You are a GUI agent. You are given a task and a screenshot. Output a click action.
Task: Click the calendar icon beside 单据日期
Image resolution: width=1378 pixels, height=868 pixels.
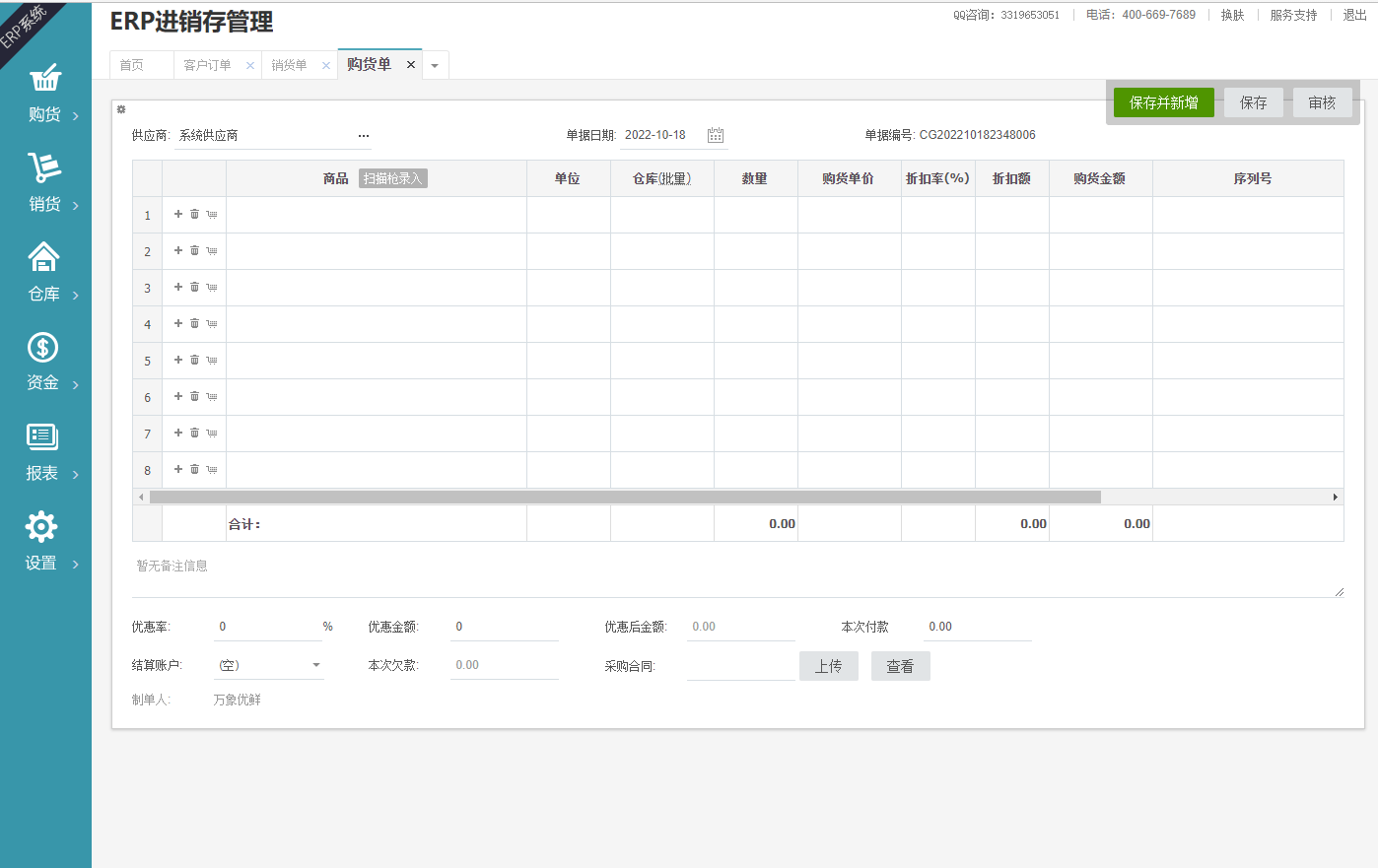click(716, 135)
